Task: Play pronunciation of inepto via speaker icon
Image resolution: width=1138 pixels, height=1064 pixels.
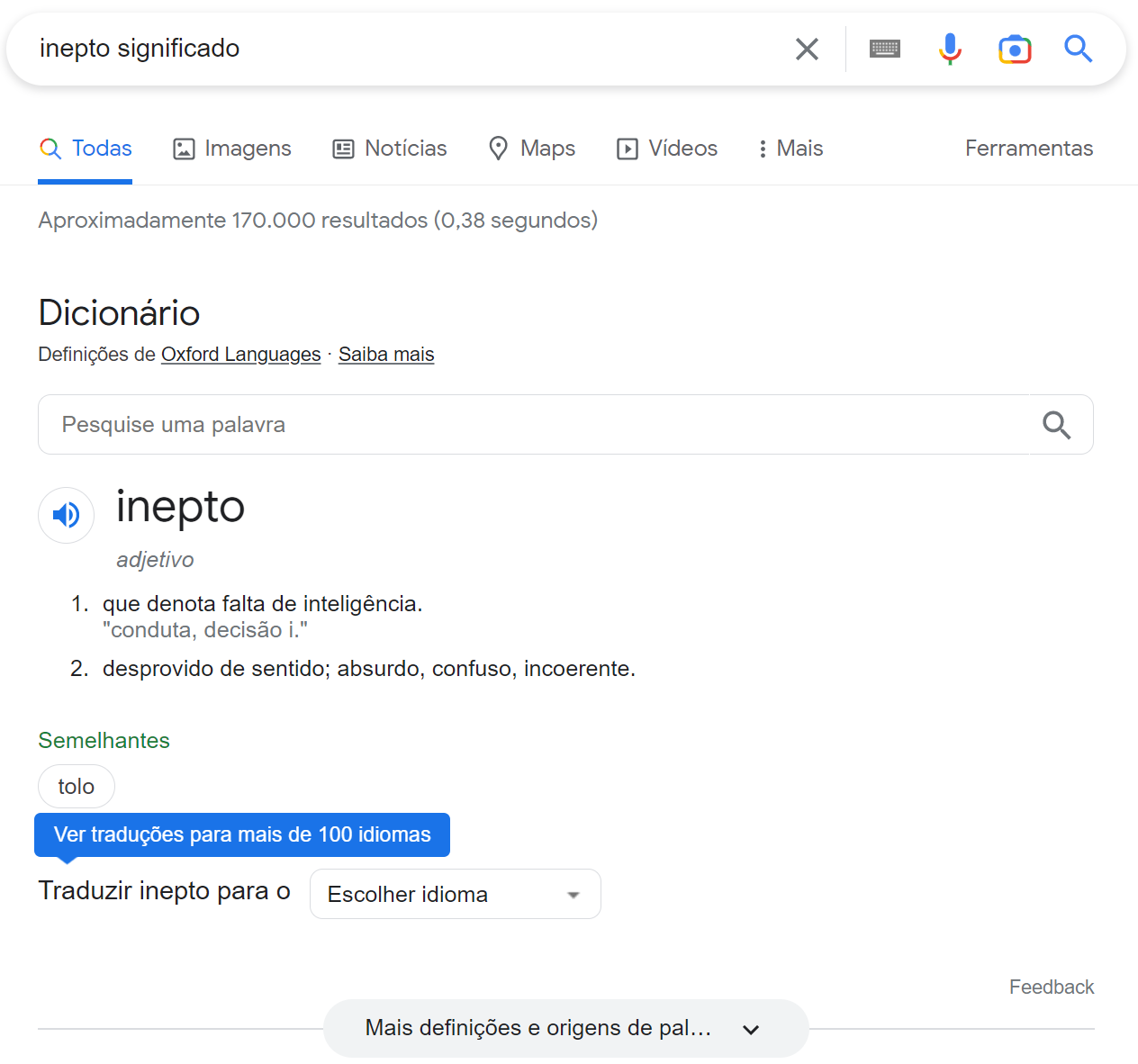Action: click(66, 515)
